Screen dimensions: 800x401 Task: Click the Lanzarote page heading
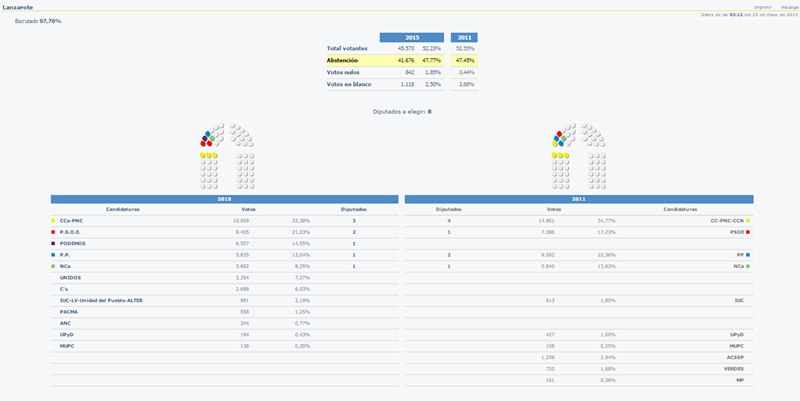pyautogui.click(x=18, y=7)
